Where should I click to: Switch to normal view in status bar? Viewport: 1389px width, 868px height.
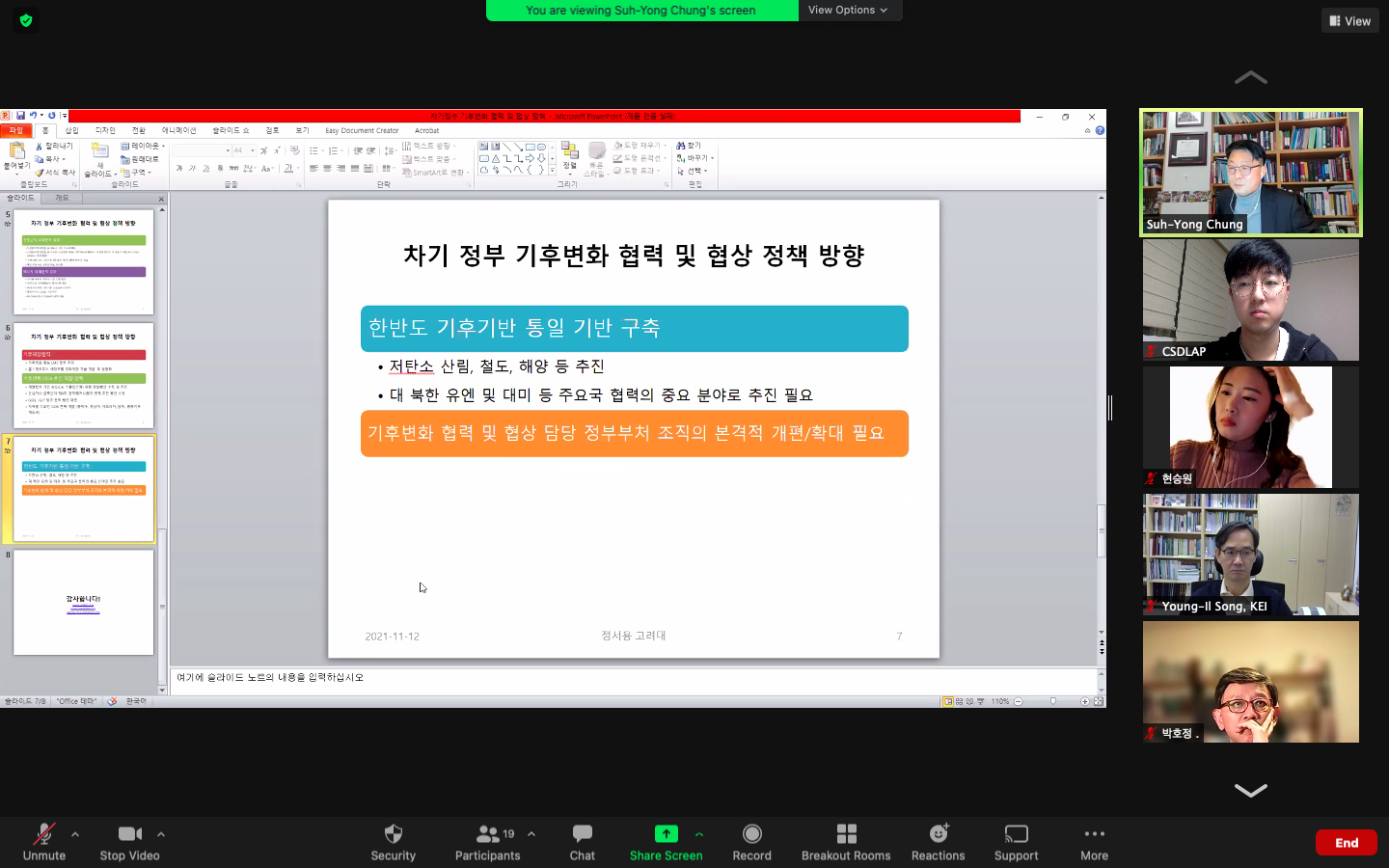tap(948, 701)
